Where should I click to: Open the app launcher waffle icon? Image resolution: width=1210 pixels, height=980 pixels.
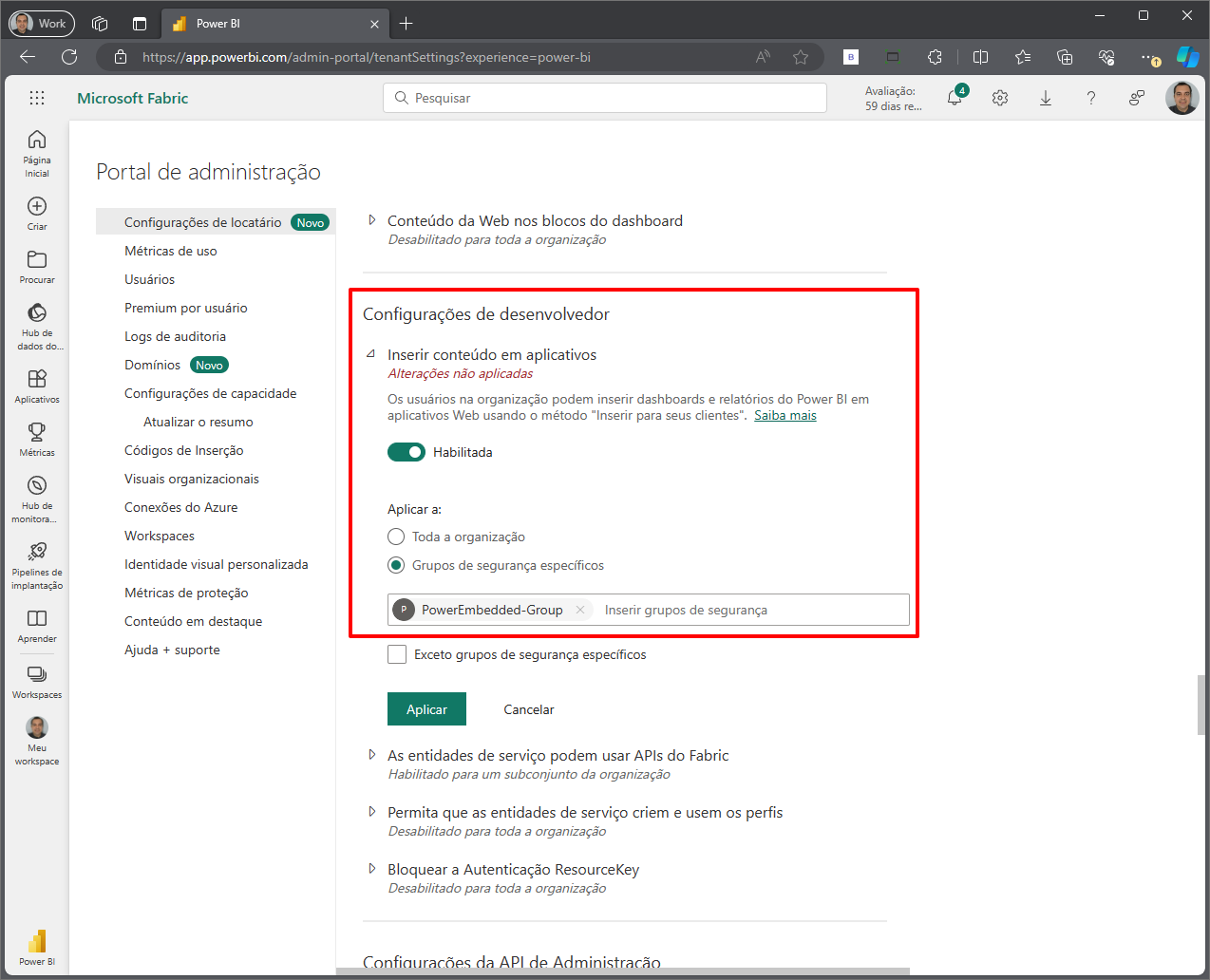coord(37,98)
